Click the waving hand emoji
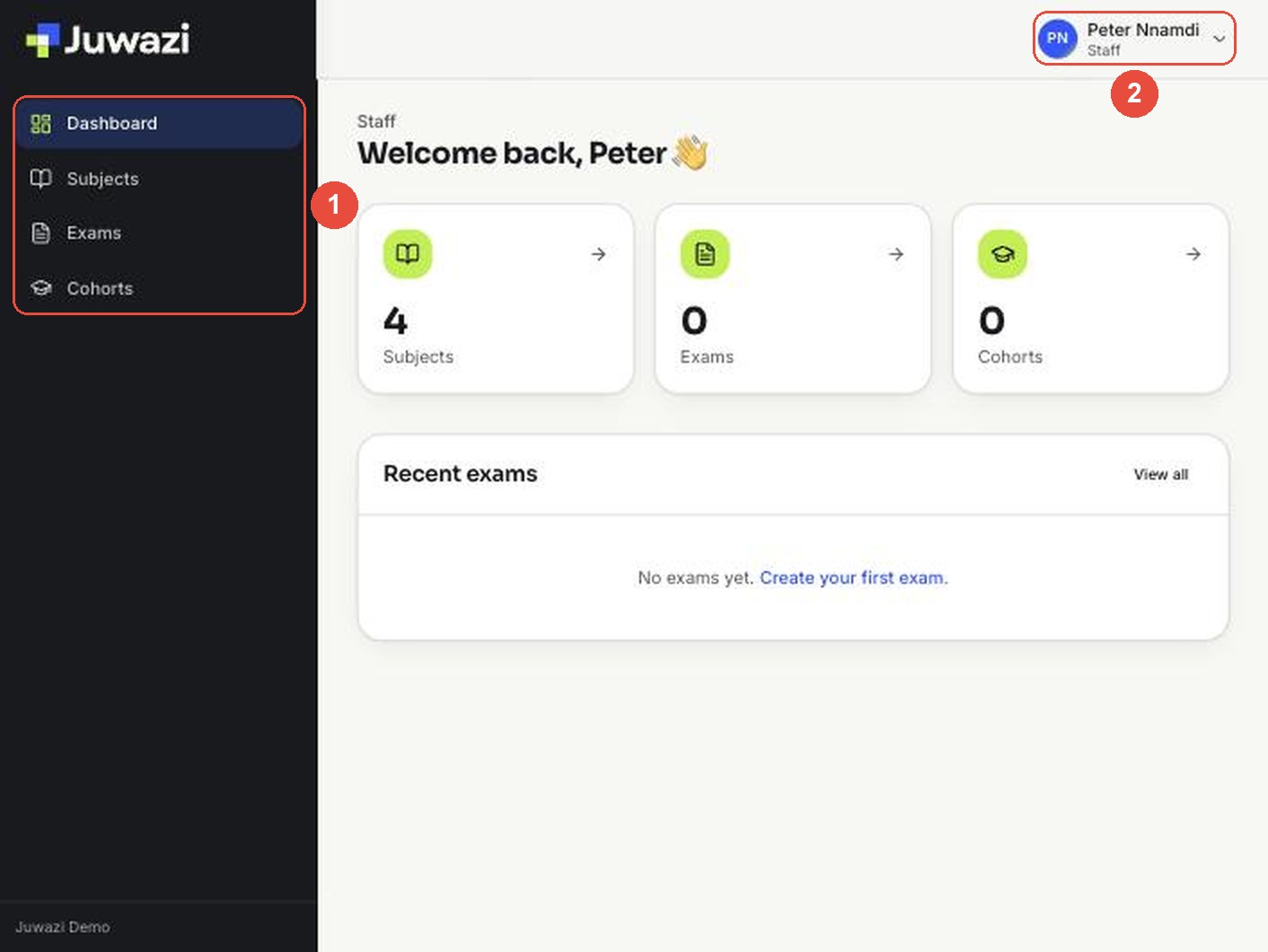The image size is (1268, 952). point(691,153)
